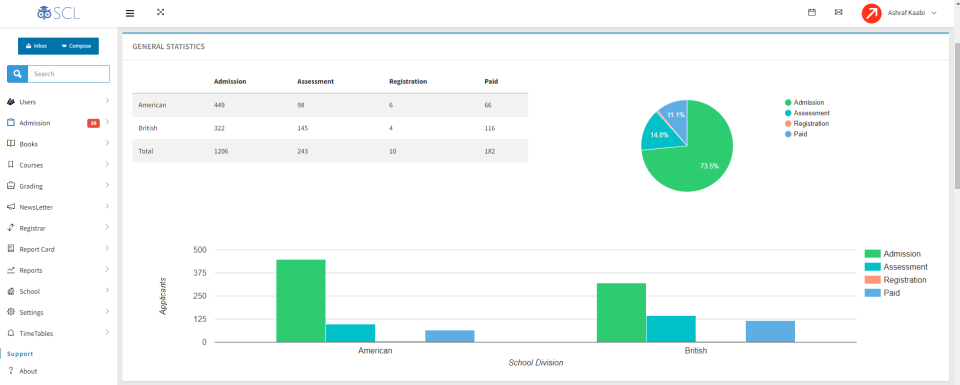Click the magnifier search icon button

(17, 74)
